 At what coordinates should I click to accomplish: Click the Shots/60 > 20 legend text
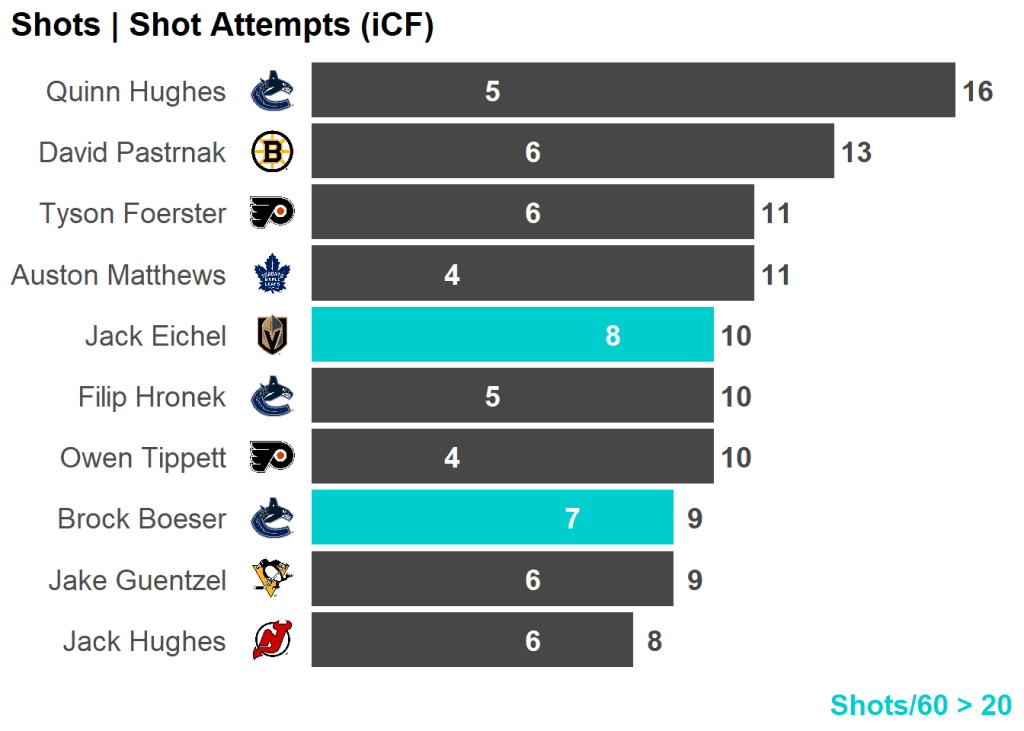pyautogui.click(x=920, y=705)
